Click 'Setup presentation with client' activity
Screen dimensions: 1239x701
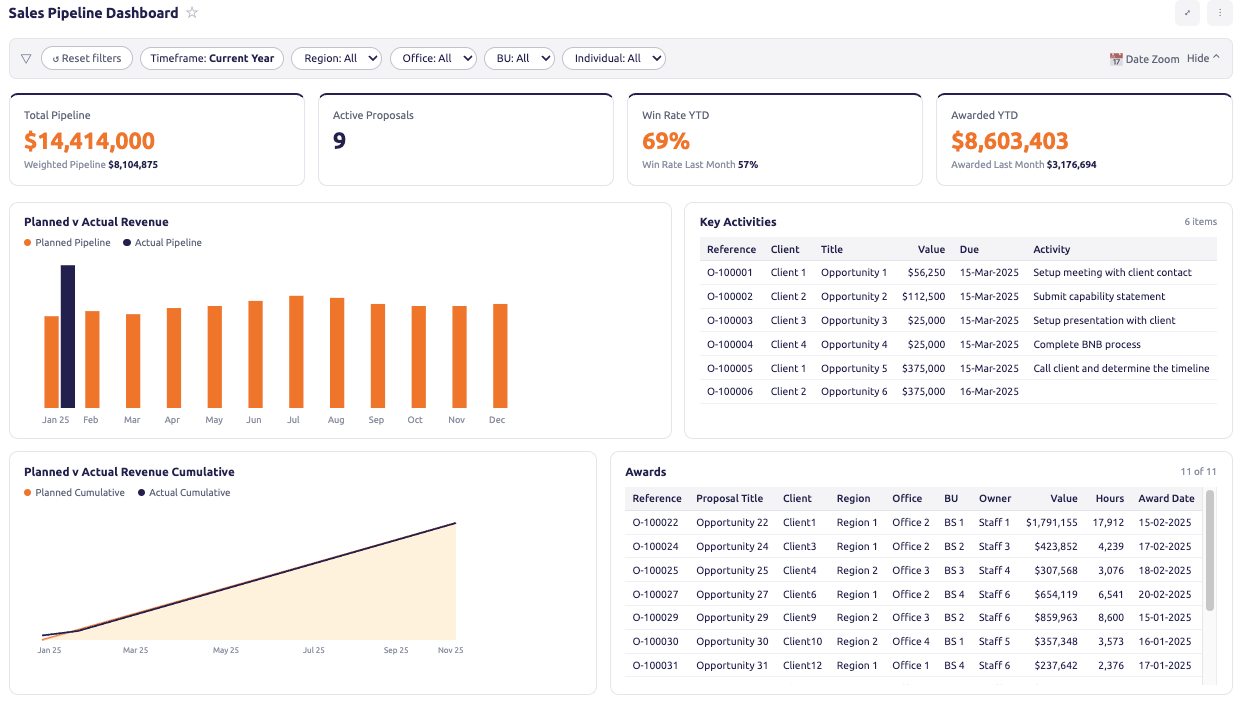[x=1104, y=320]
